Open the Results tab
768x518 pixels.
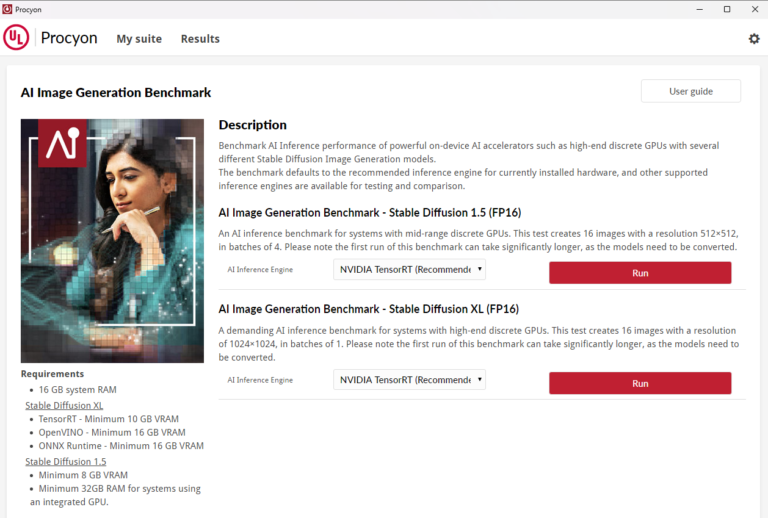pyautogui.click(x=200, y=39)
